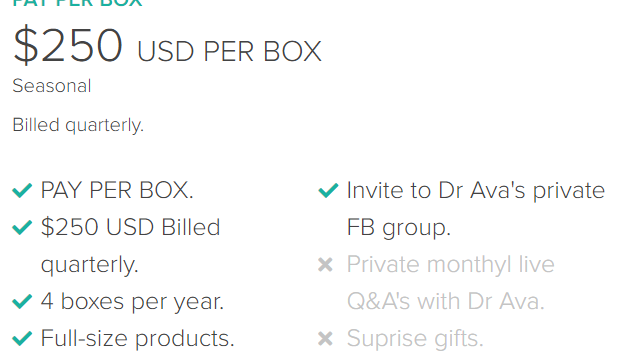The image size is (632, 360).
Task: Click the FB group. text line
Action: point(399,228)
